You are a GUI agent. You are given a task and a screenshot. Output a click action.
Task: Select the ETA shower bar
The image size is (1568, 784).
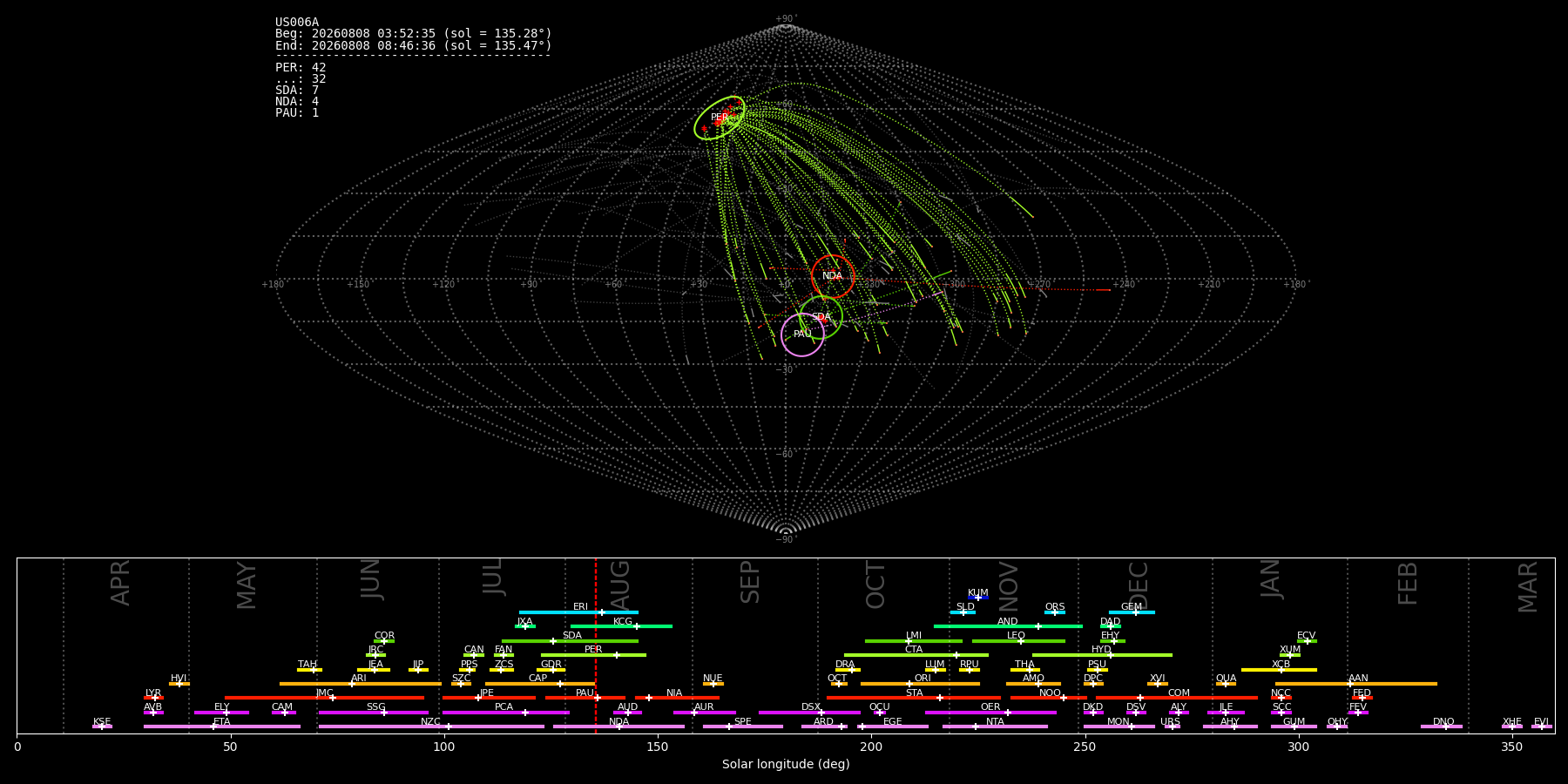[x=222, y=727]
